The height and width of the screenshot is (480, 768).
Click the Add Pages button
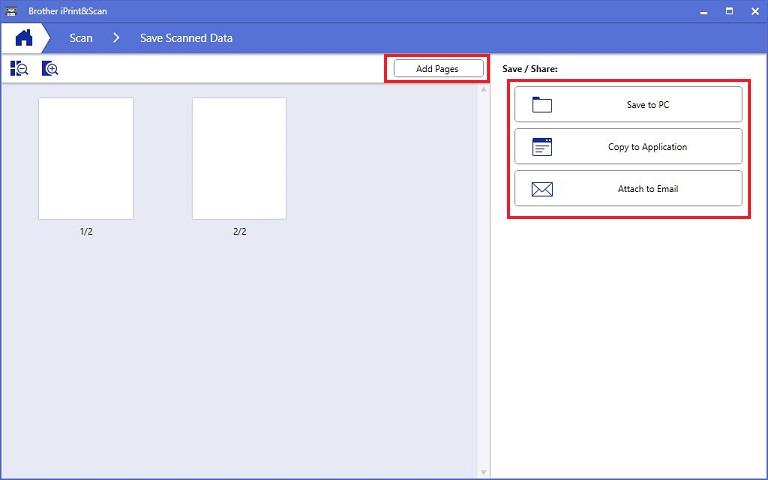coord(438,69)
